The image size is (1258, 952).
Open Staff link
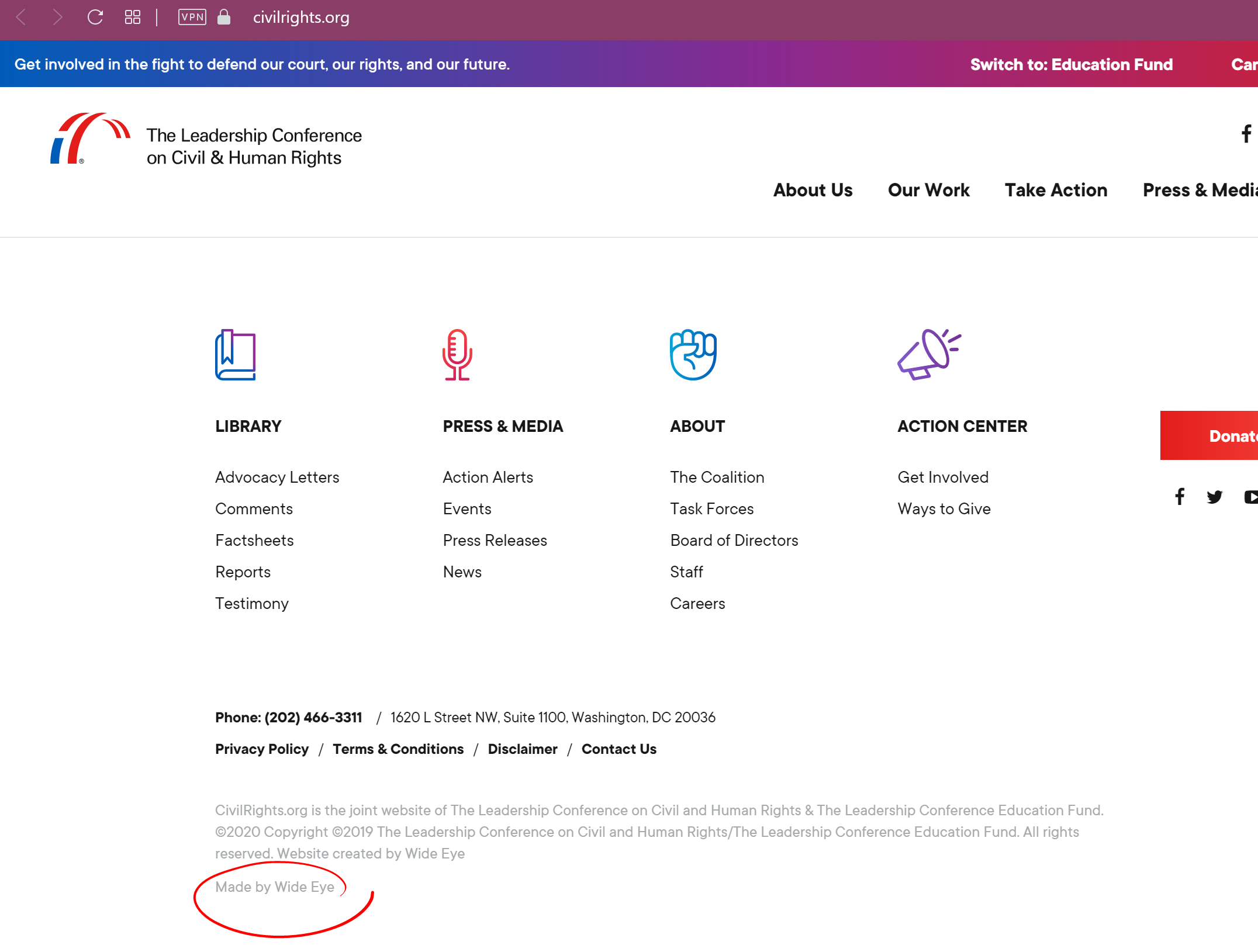click(x=686, y=572)
